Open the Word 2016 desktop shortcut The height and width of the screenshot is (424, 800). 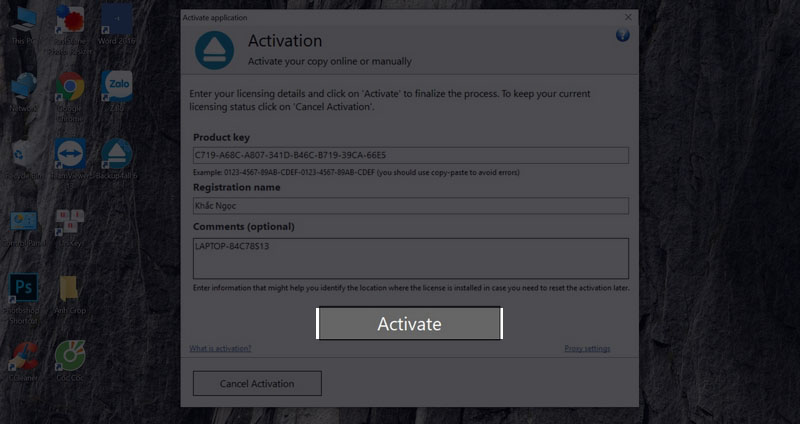(117, 25)
